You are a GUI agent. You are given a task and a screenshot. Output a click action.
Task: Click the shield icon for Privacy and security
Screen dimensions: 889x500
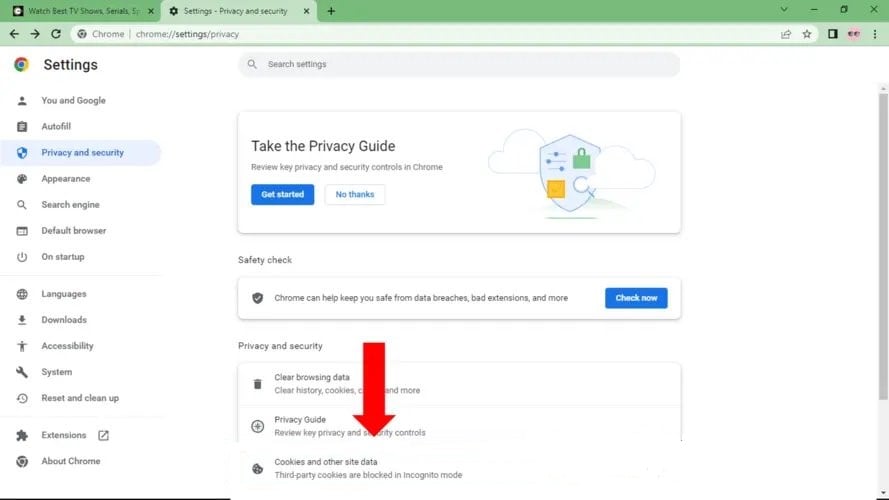pyautogui.click(x=22, y=152)
